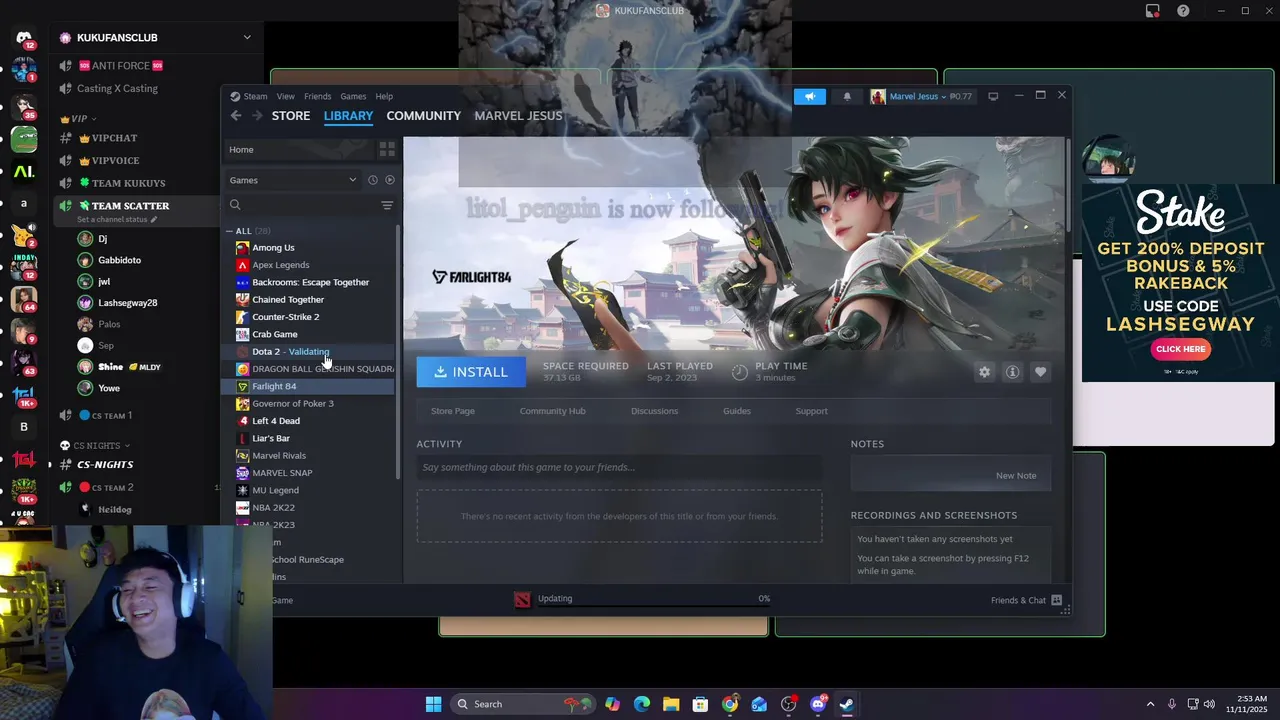
Task: Click Lashsegway28 in Discord voice channel
Action: tap(127, 302)
